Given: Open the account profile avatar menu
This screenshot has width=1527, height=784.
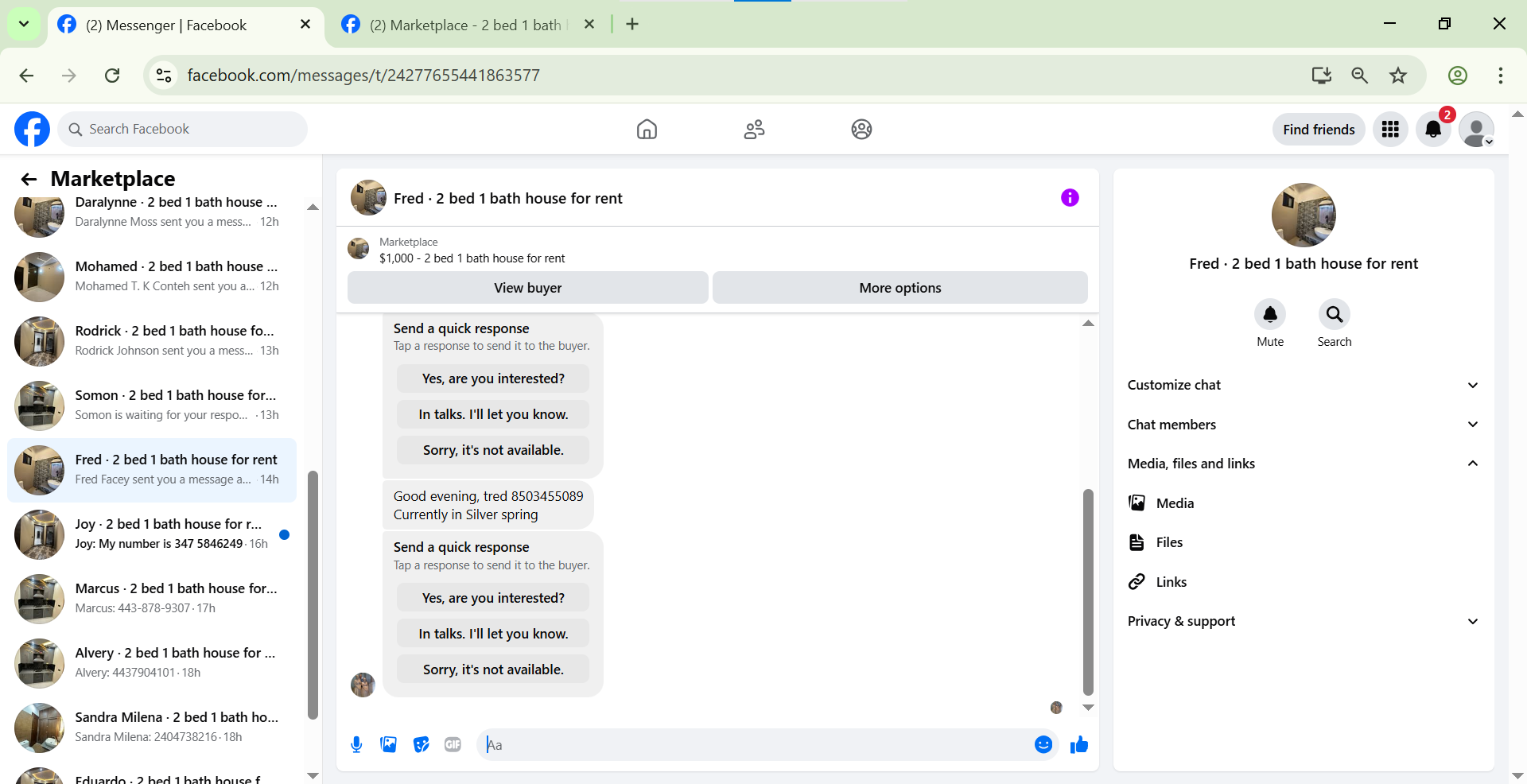Looking at the screenshot, I should click(x=1476, y=129).
